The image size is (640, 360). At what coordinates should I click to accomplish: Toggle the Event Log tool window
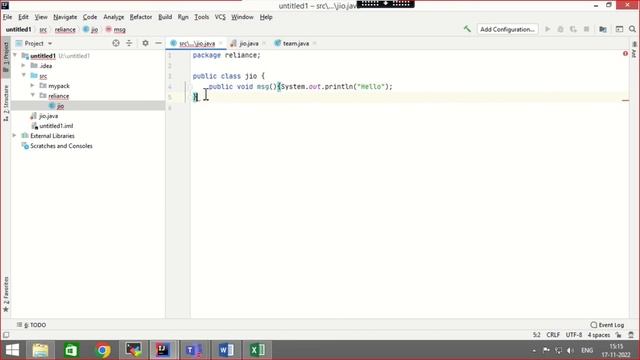coord(607,325)
